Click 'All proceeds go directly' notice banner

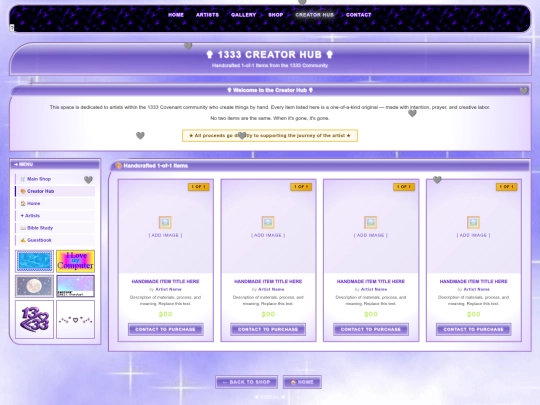click(x=270, y=135)
